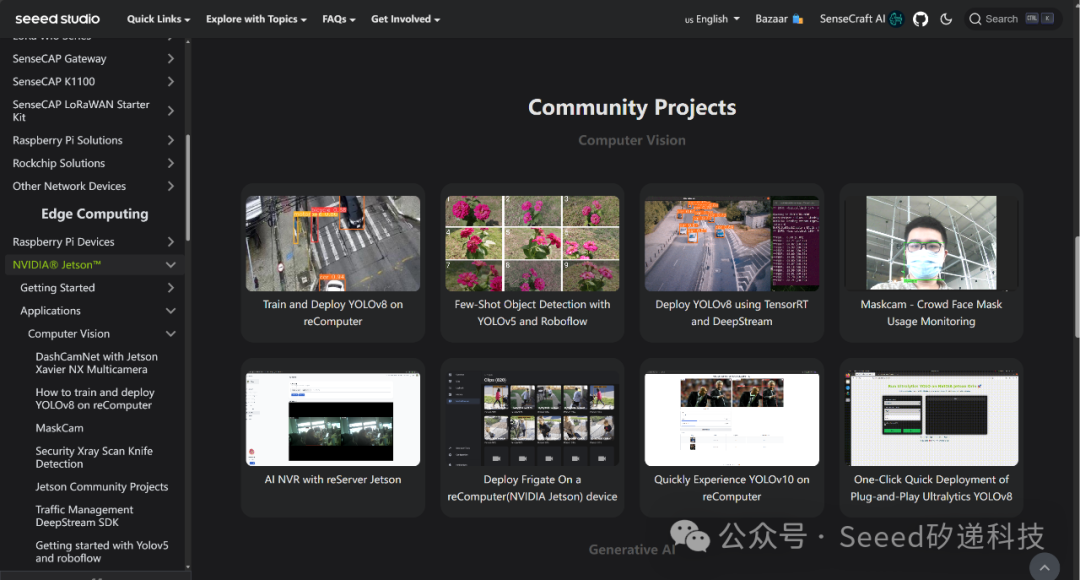The image size is (1080, 580).
Task: Click the Seeed Studio logo
Action: pyautogui.click(x=57, y=19)
